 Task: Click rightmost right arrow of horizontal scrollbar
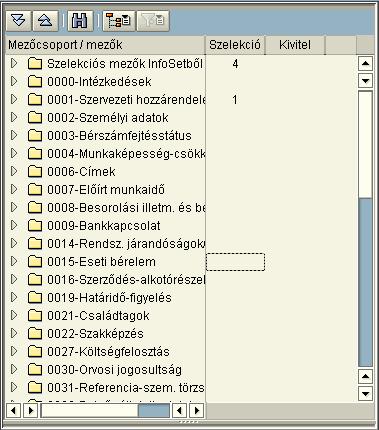(x=196, y=410)
